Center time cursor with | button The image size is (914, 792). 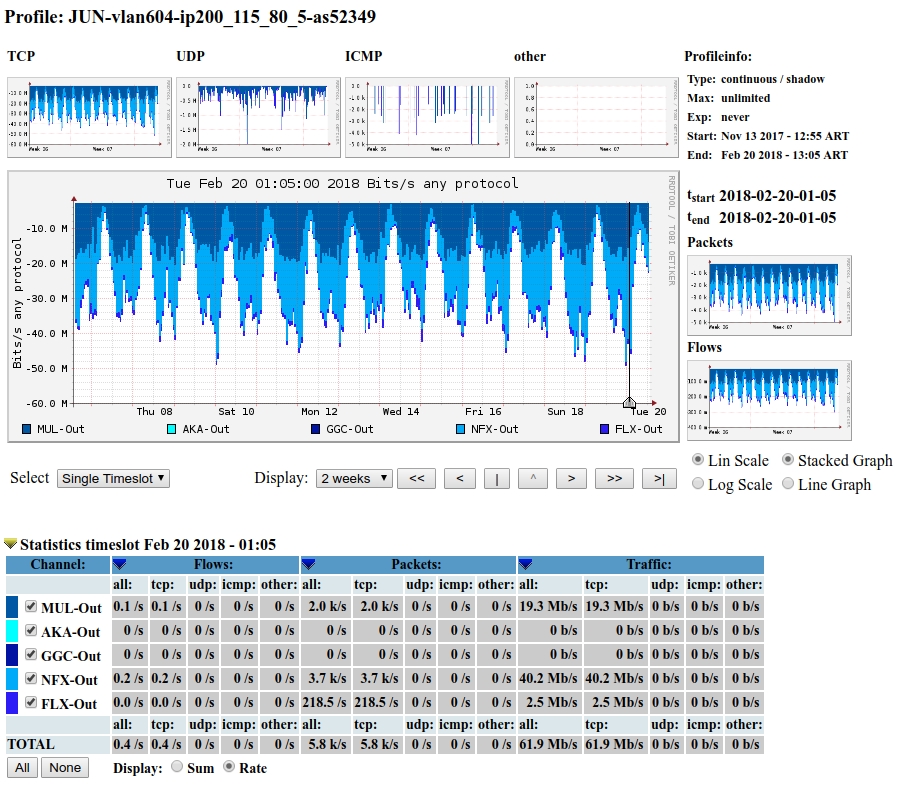click(x=497, y=479)
